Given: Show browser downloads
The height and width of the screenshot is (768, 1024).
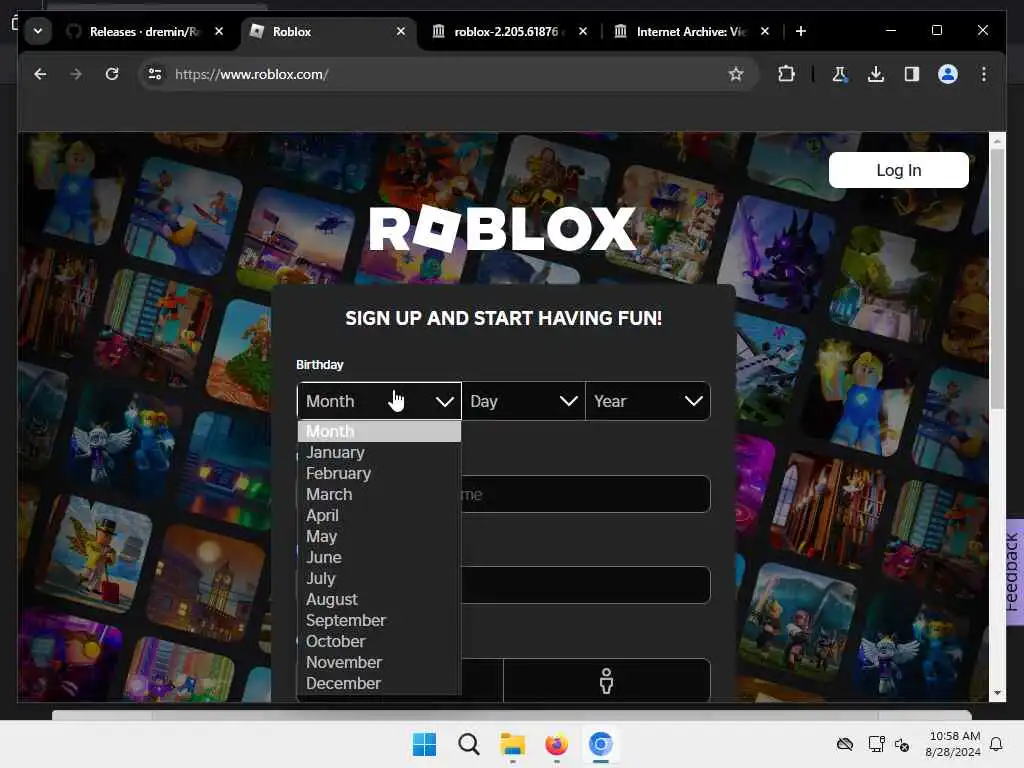Looking at the screenshot, I should (876, 74).
